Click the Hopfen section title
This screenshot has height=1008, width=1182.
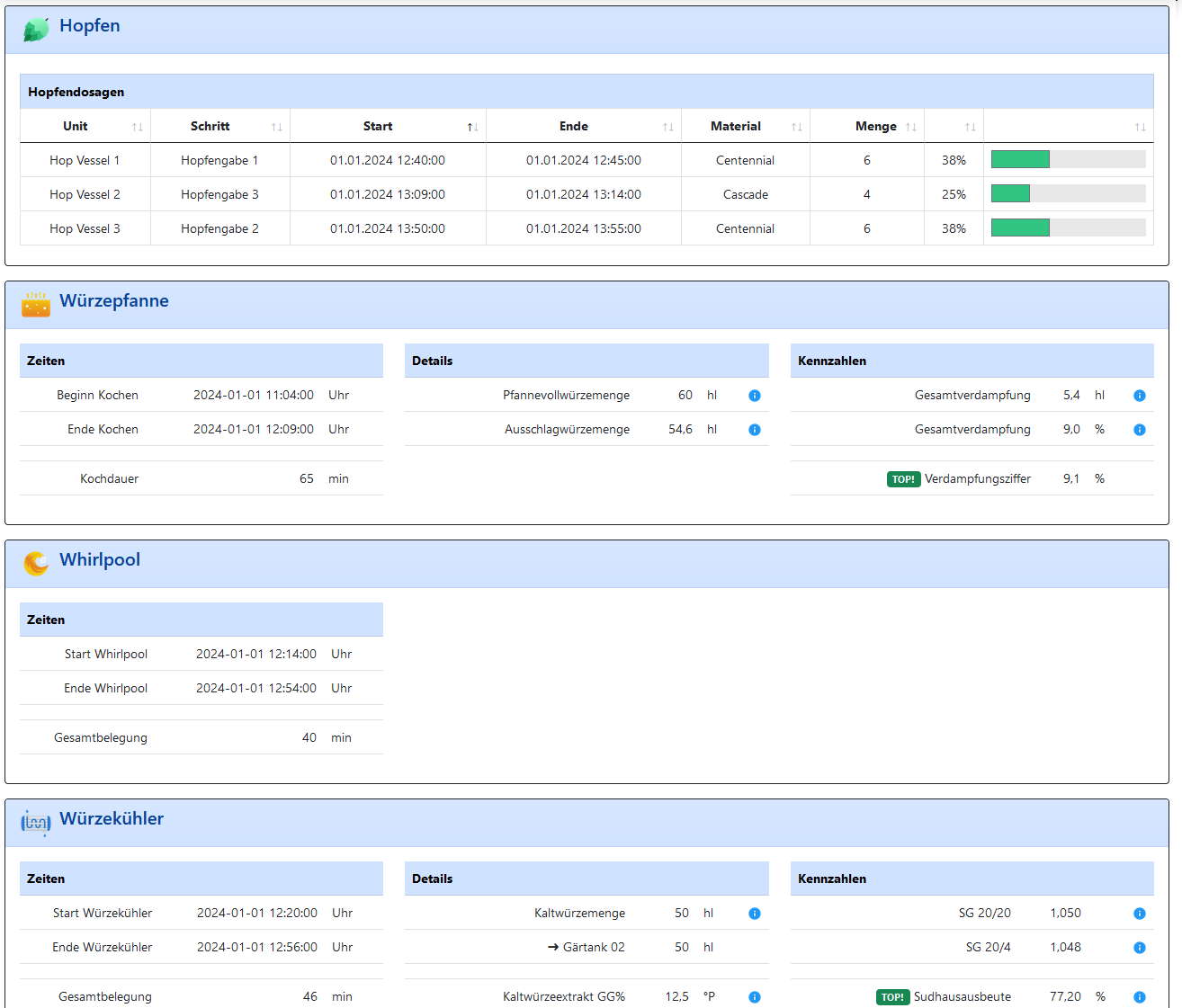click(x=90, y=26)
